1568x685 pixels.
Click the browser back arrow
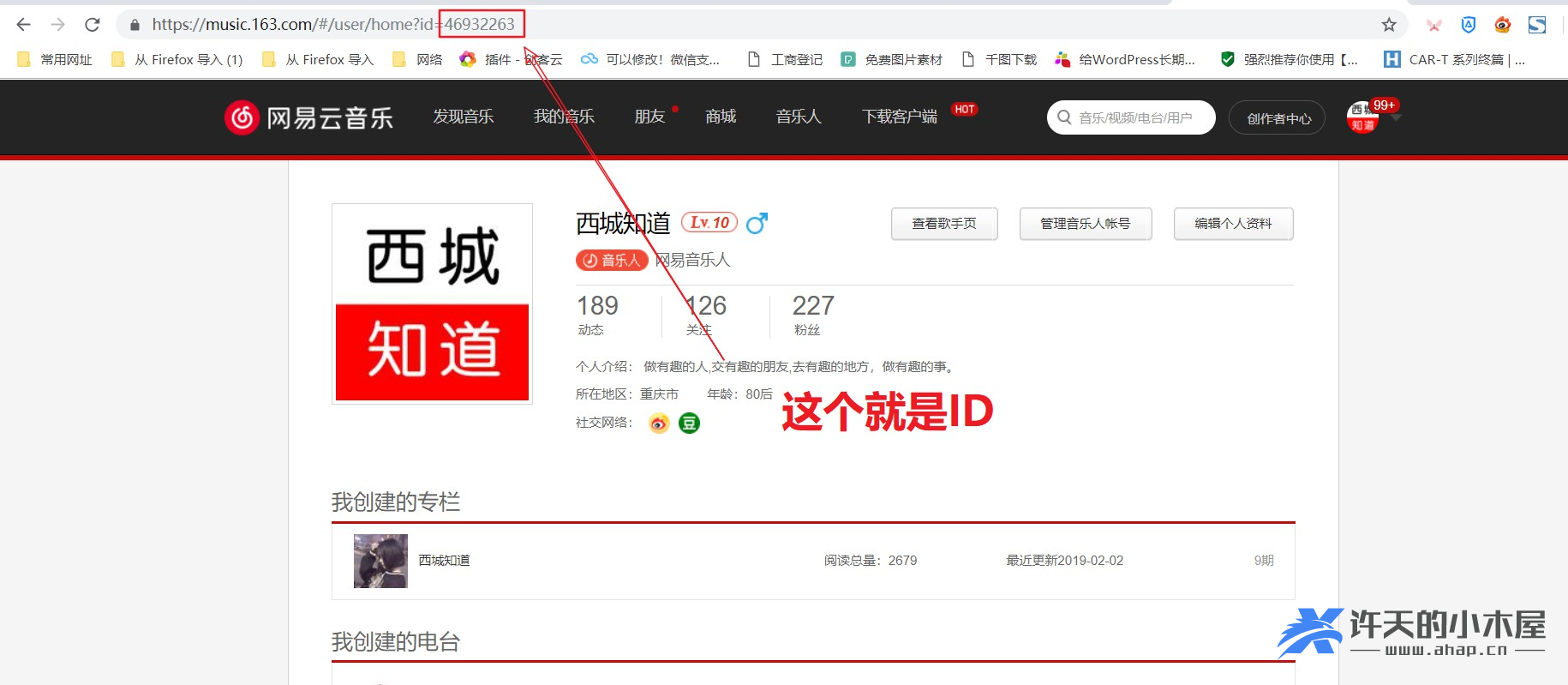point(23,25)
